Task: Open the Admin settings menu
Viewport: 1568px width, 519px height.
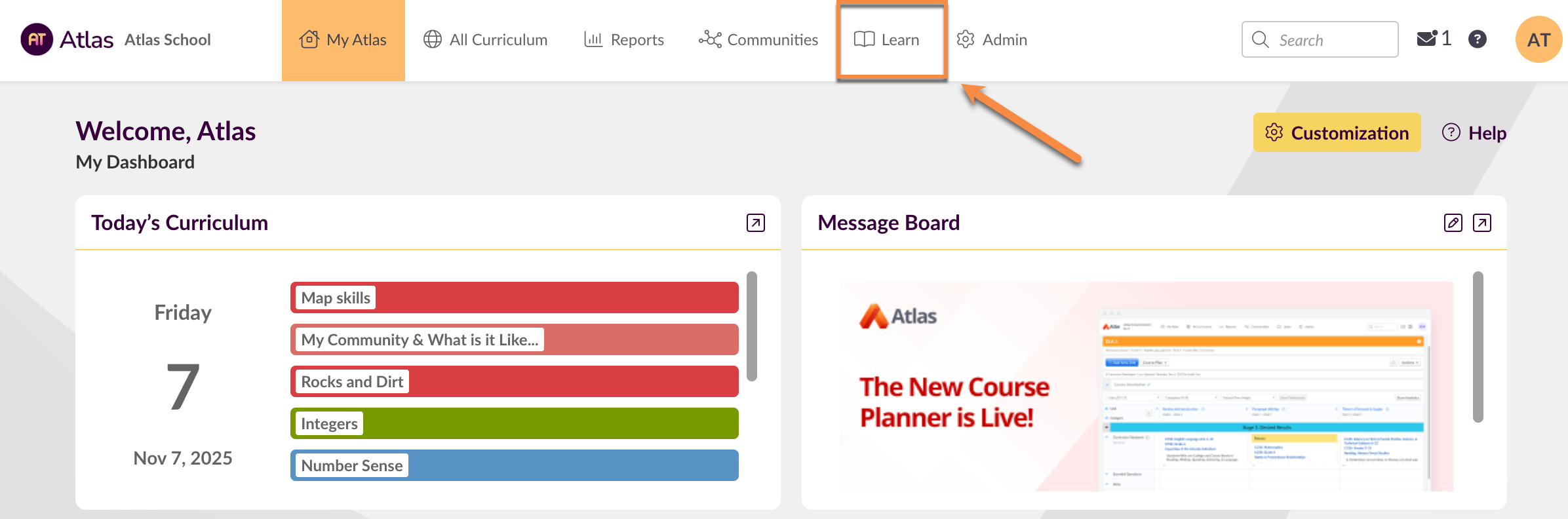Action: (992, 40)
